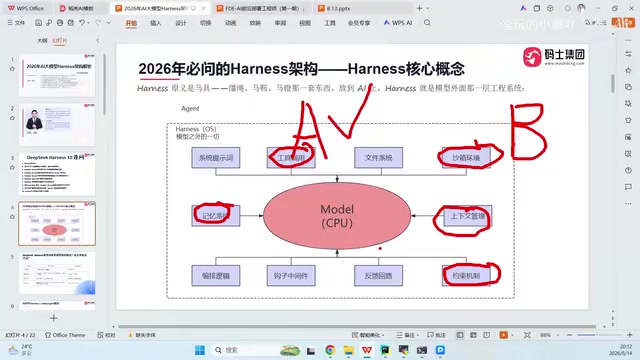
Task: Expand the quick access toolbar dropdown
Action: tap(109, 23)
